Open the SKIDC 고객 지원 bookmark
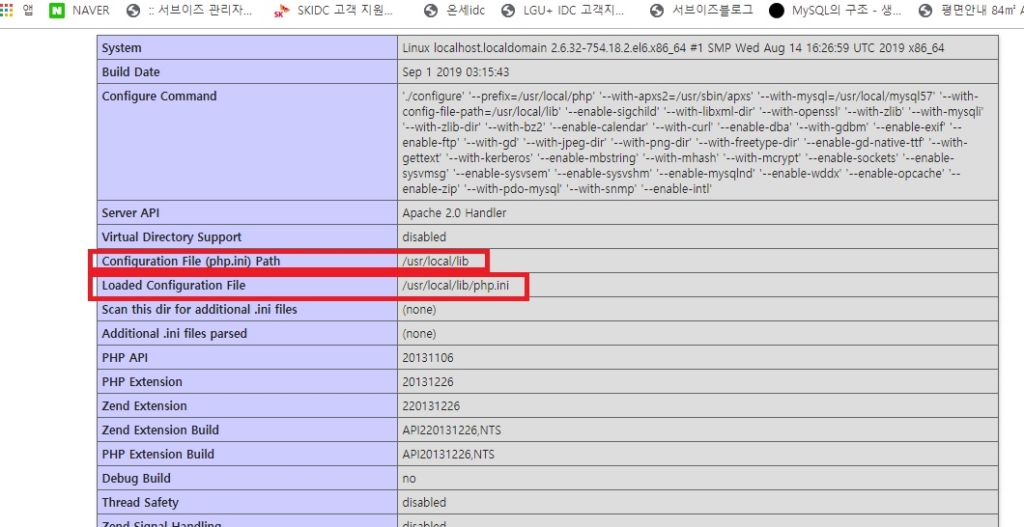1024x527 pixels. 342,11
